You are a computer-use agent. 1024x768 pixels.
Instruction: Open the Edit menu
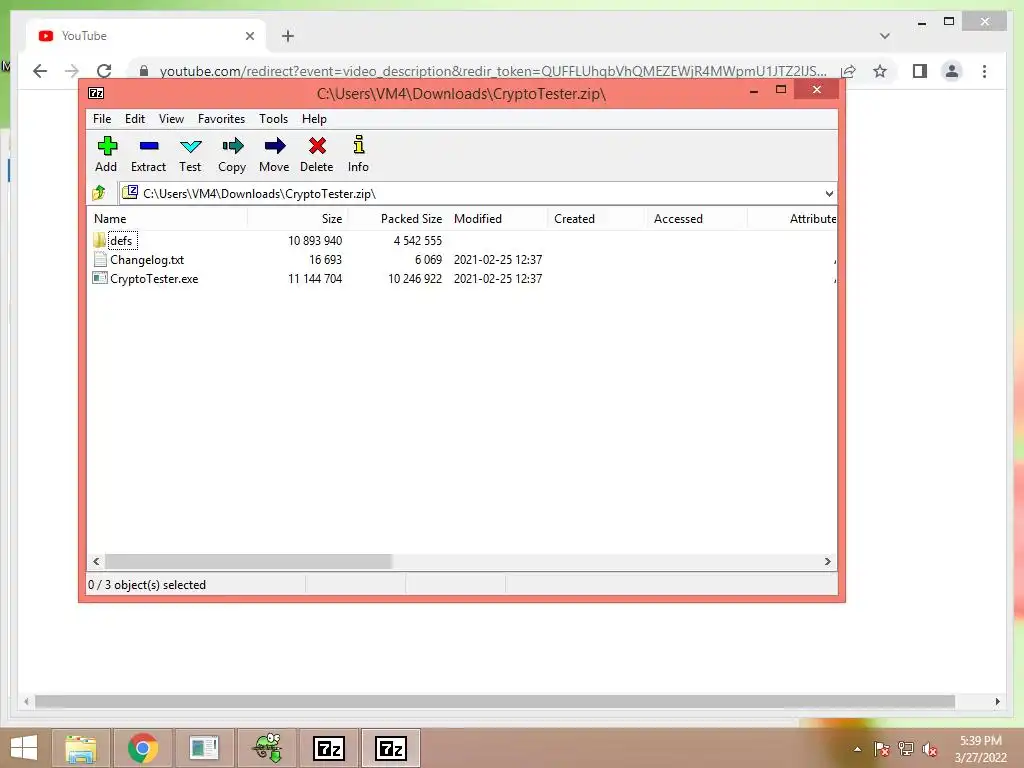coord(135,119)
